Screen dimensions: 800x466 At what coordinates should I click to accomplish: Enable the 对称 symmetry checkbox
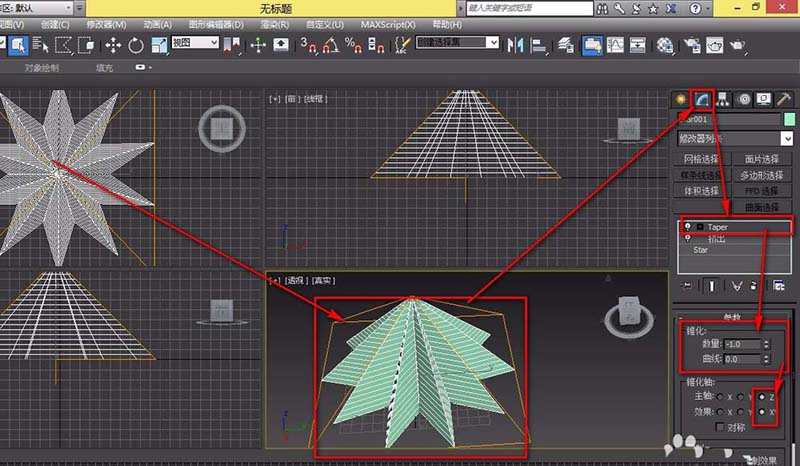720,427
